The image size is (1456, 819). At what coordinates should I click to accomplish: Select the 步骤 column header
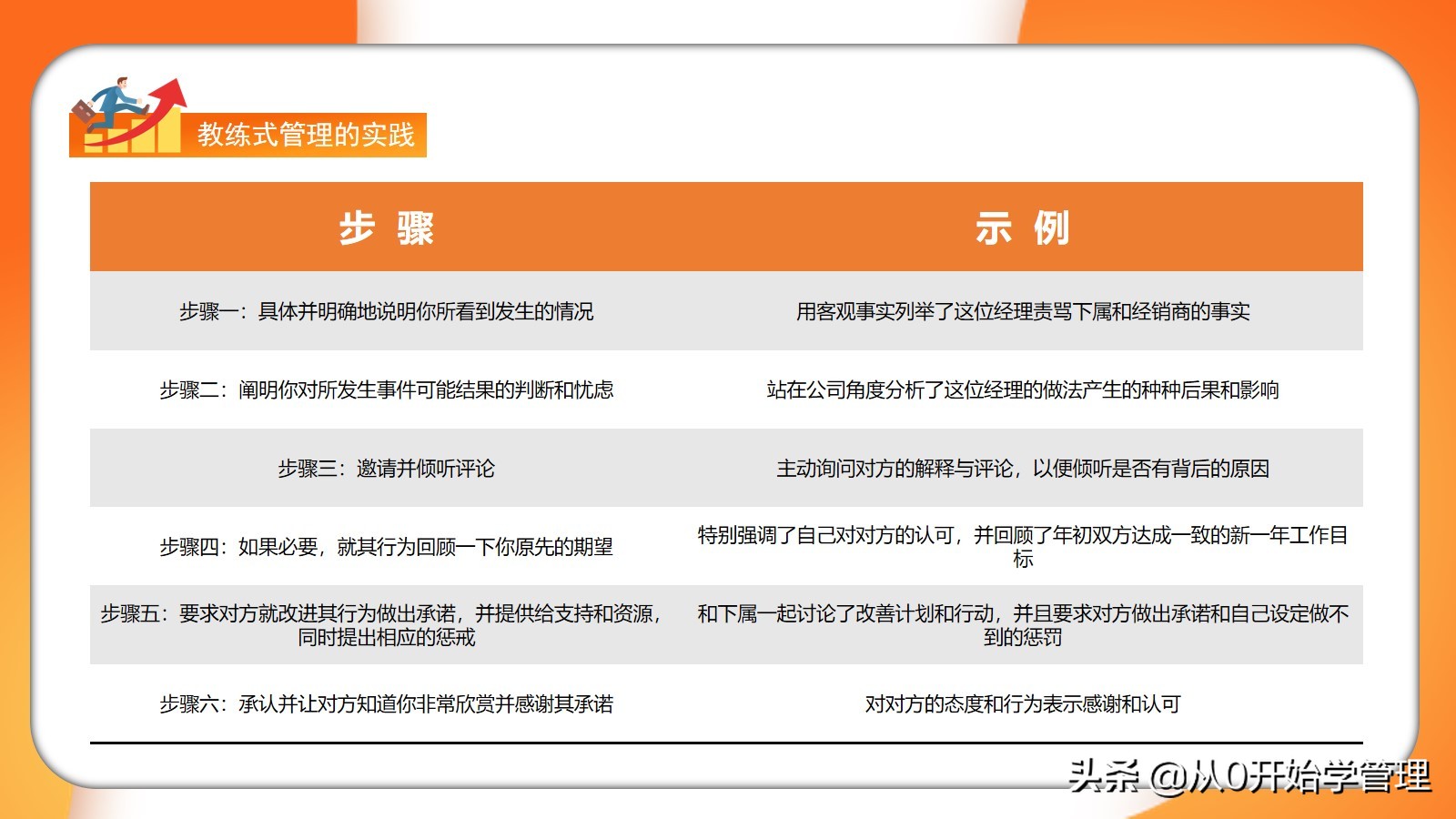387,227
